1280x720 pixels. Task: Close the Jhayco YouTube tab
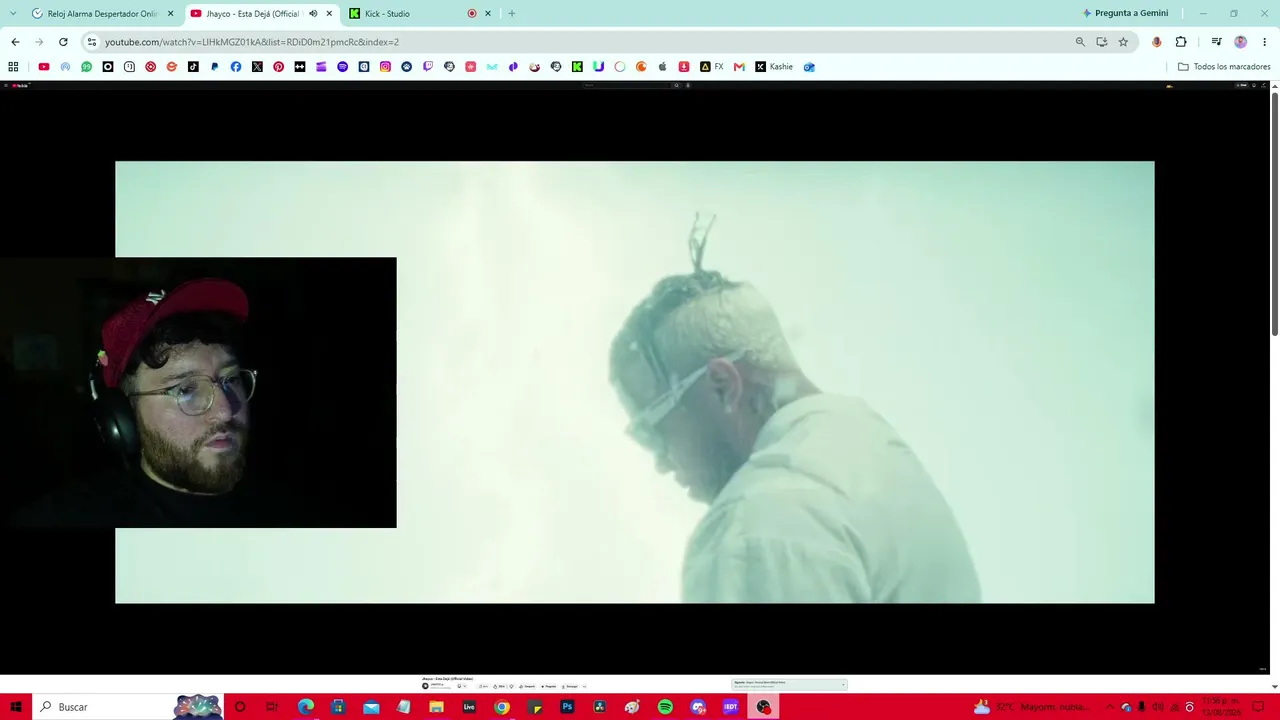(329, 14)
